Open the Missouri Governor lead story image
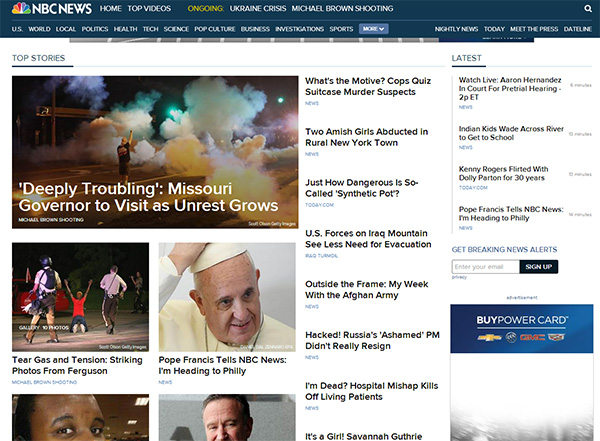The height and width of the screenshot is (441, 600). coord(155,152)
